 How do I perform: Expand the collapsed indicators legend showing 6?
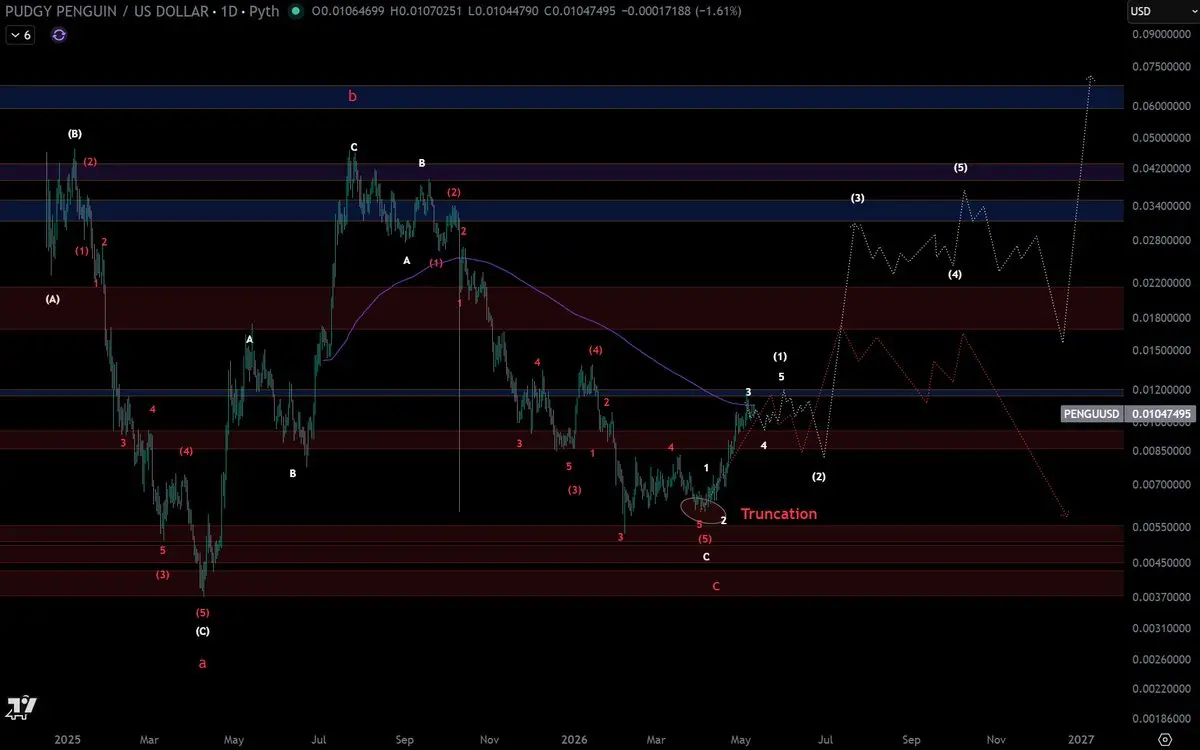pyautogui.click(x=20, y=34)
